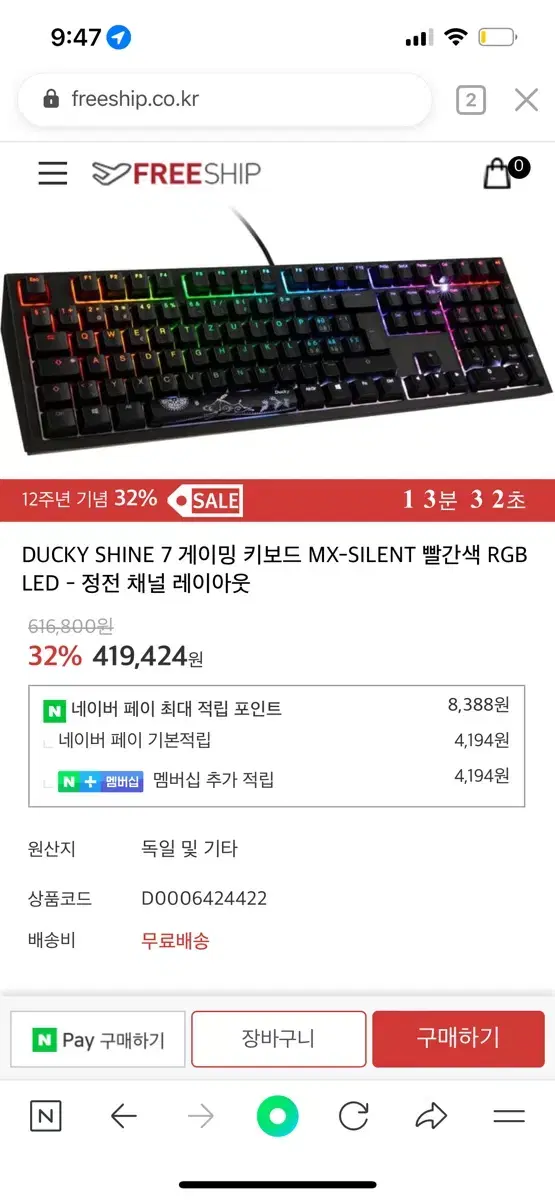This screenshot has height=1200, width=555.
Task: Click the N Pay 구매하기 button
Action: point(97,1039)
